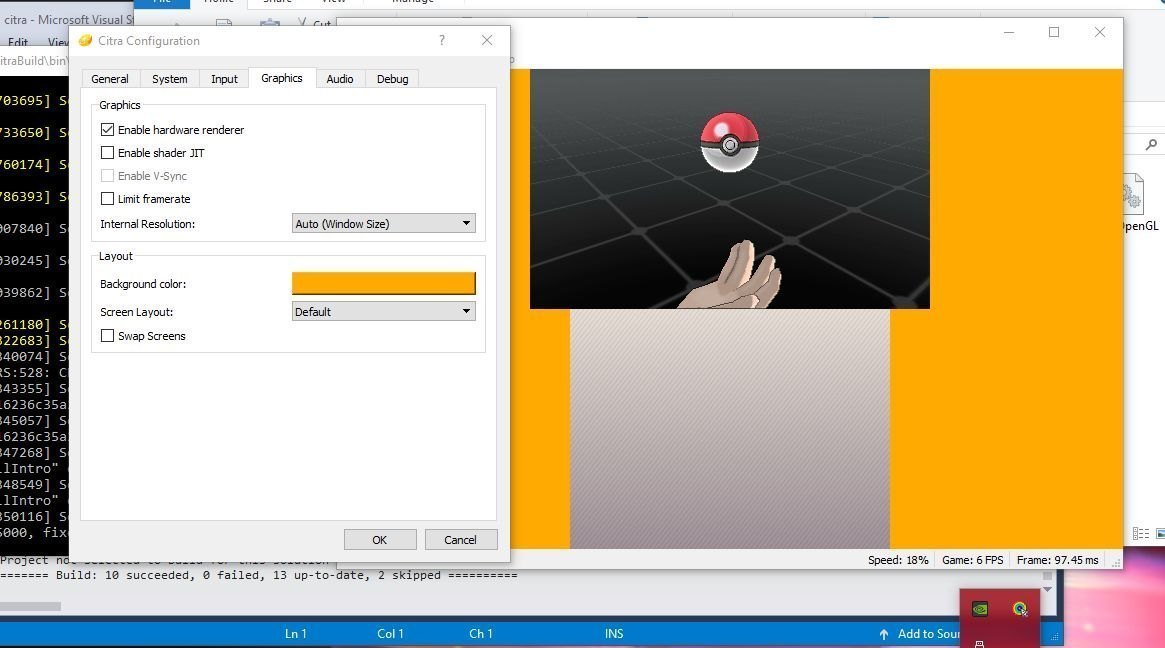Click the INS indicator in the status bar
The image size is (1165, 648).
(x=614, y=634)
